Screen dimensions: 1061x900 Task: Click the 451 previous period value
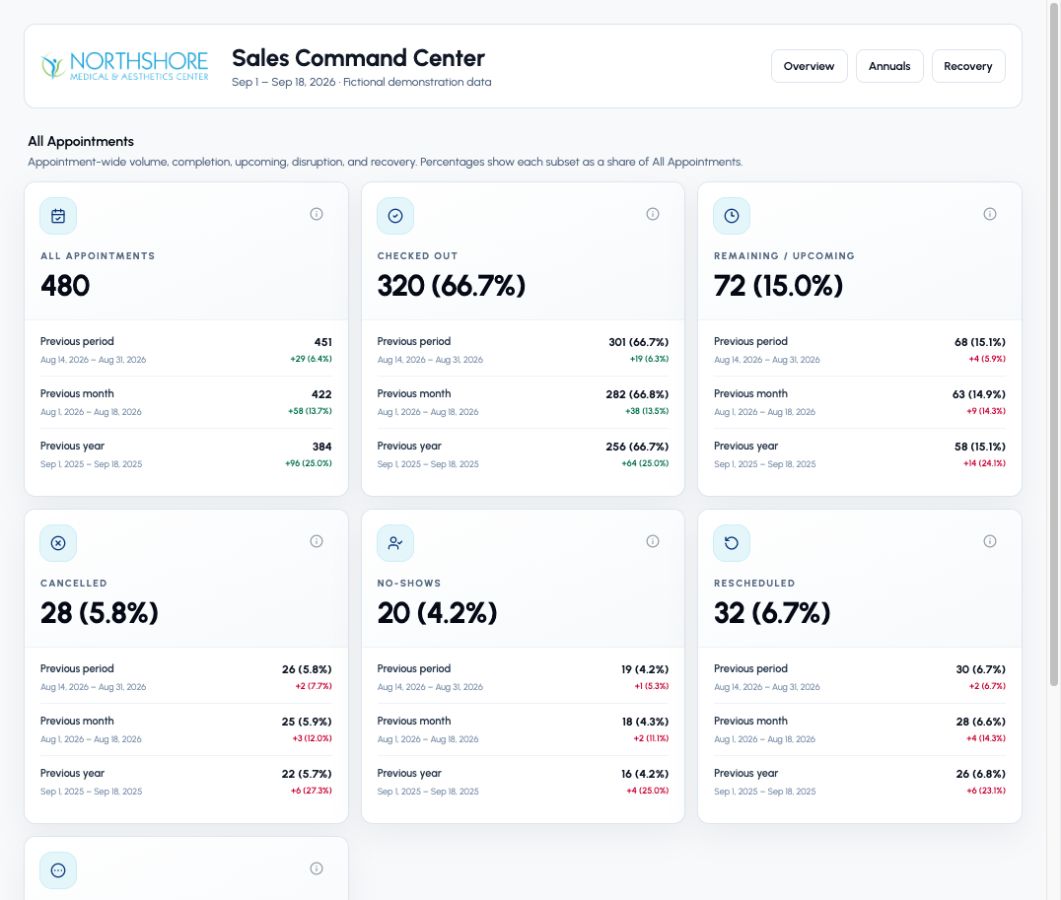pos(323,342)
